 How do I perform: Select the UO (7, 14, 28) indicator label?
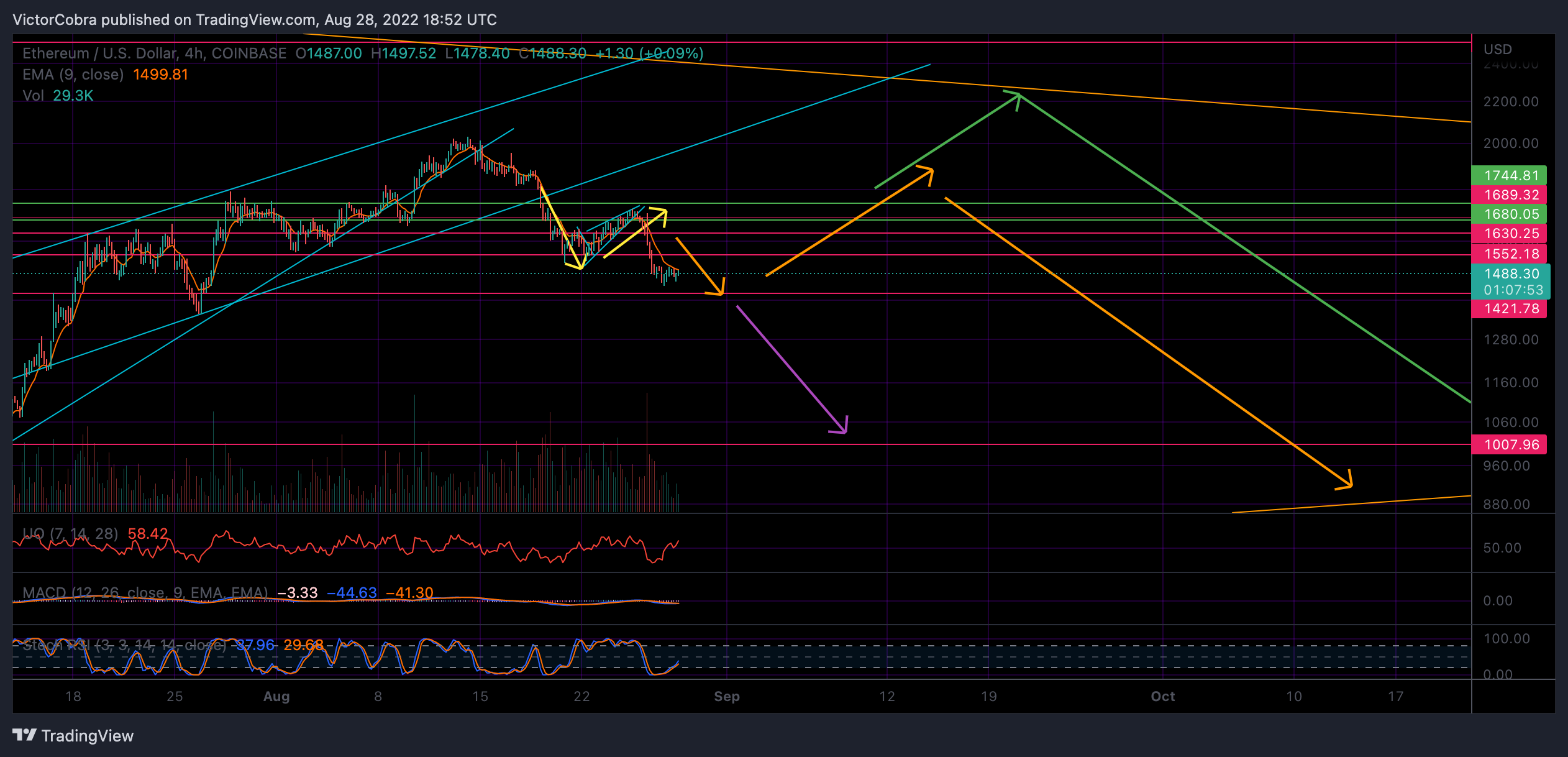coord(70,534)
